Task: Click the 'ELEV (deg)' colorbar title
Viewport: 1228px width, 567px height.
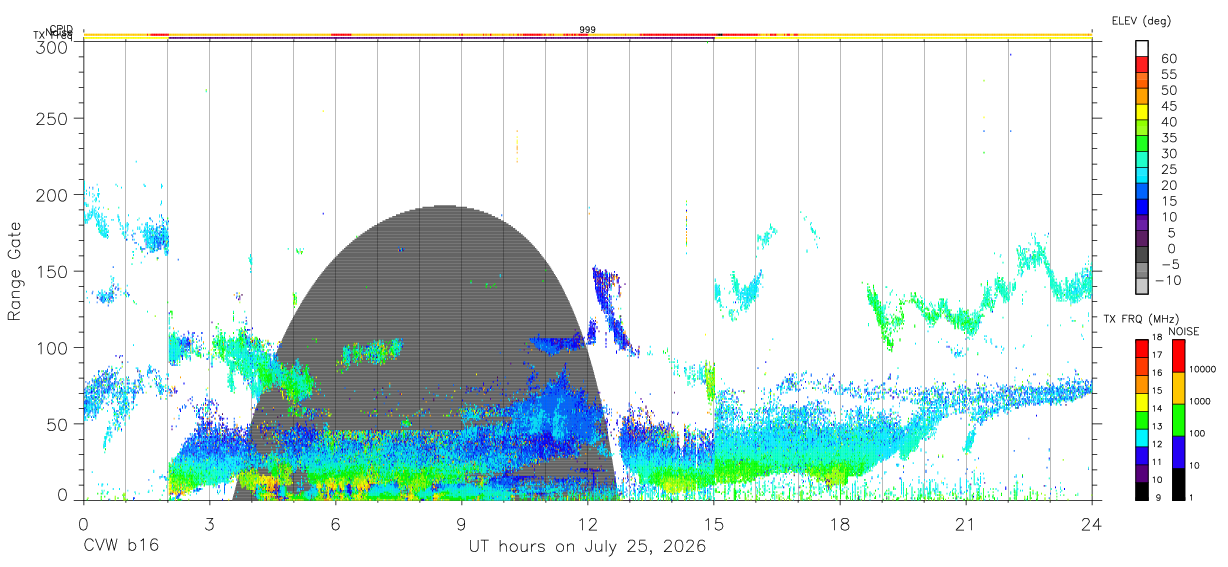Action: (1141, 21)
